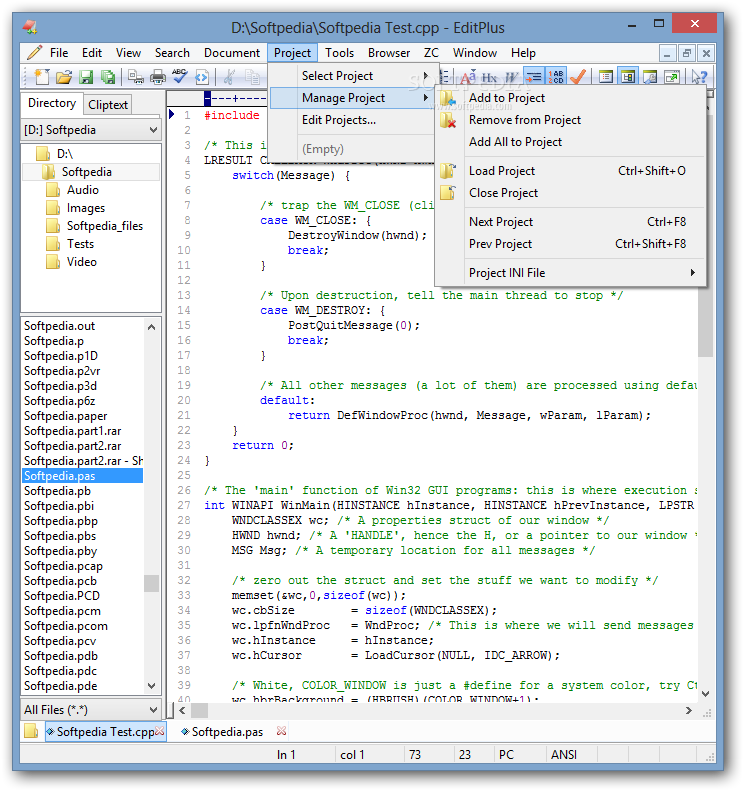The width and height of the screenshot is (744, 791).
Task: Toggle Line Numbers with the 1AB 2CD icon
Action: click(x=556, y=77)
